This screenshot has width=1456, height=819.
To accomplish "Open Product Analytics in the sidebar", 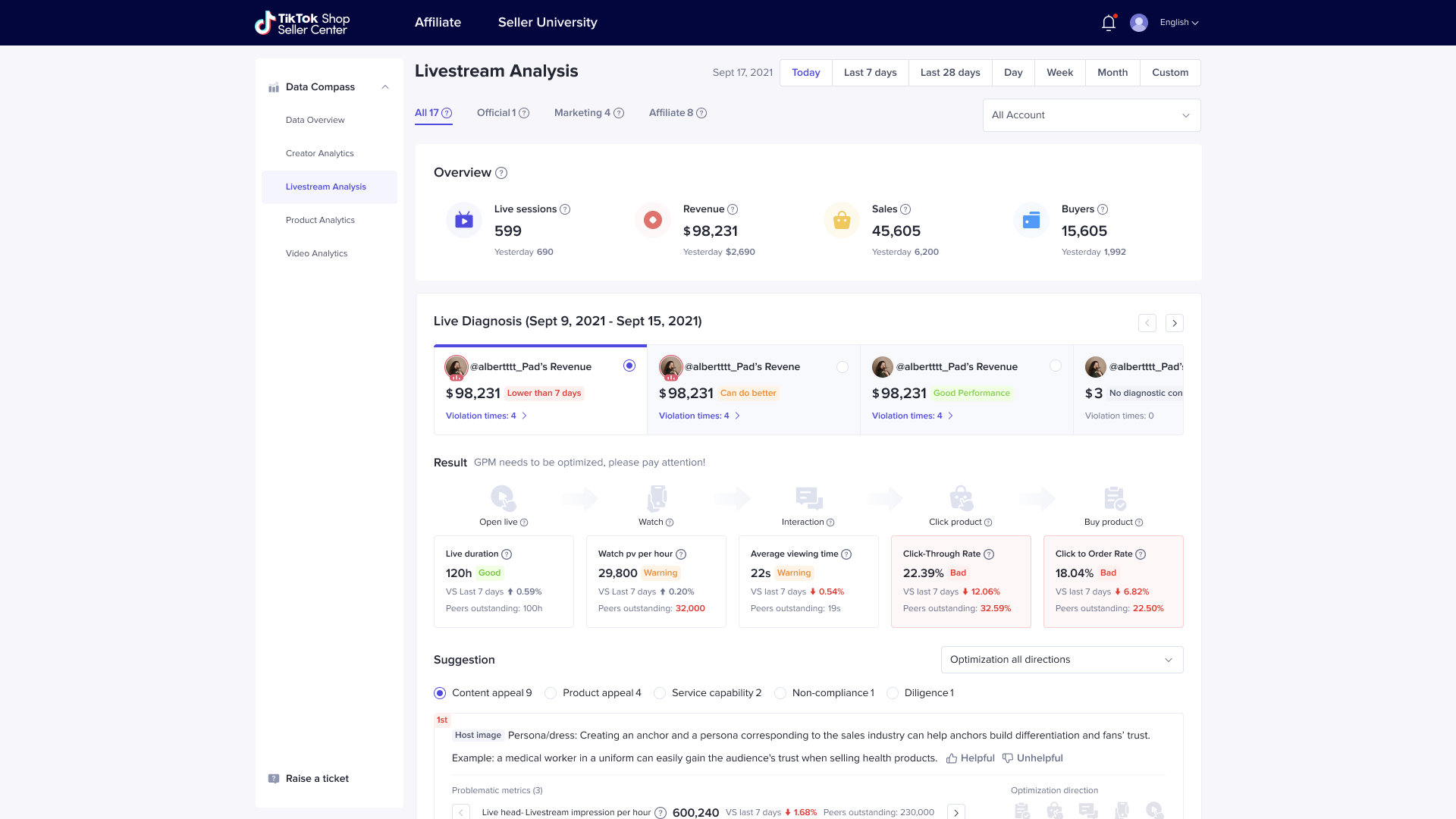I will pos(320,220).
